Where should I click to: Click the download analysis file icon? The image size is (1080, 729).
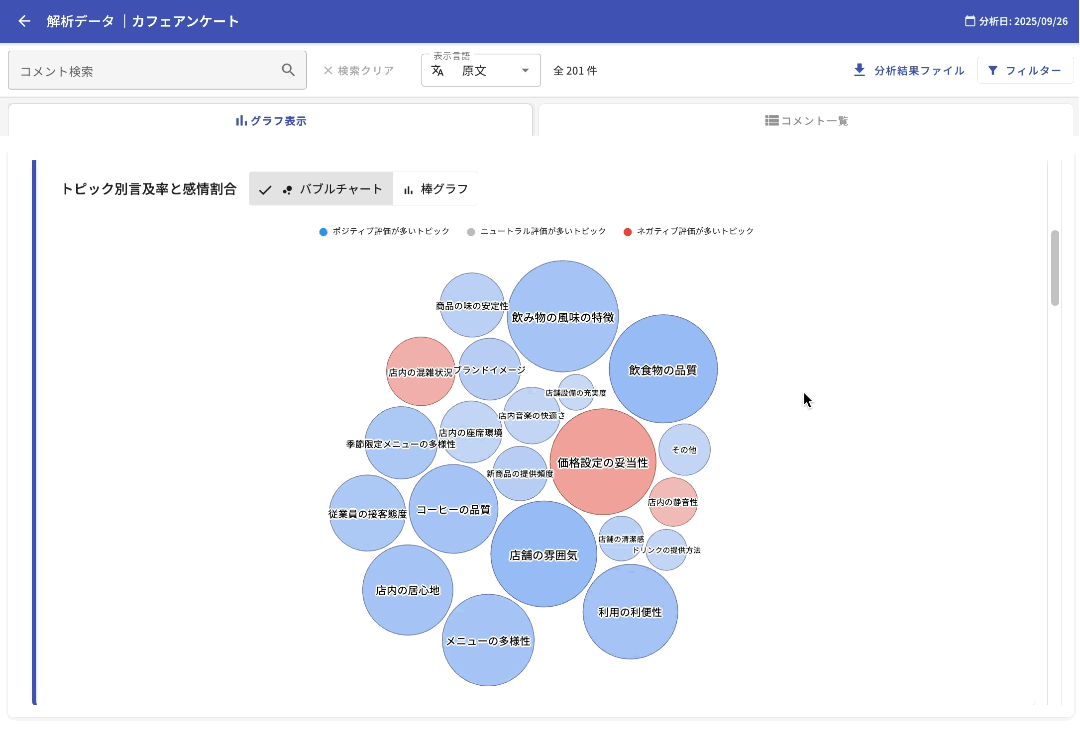pos(859,70)
